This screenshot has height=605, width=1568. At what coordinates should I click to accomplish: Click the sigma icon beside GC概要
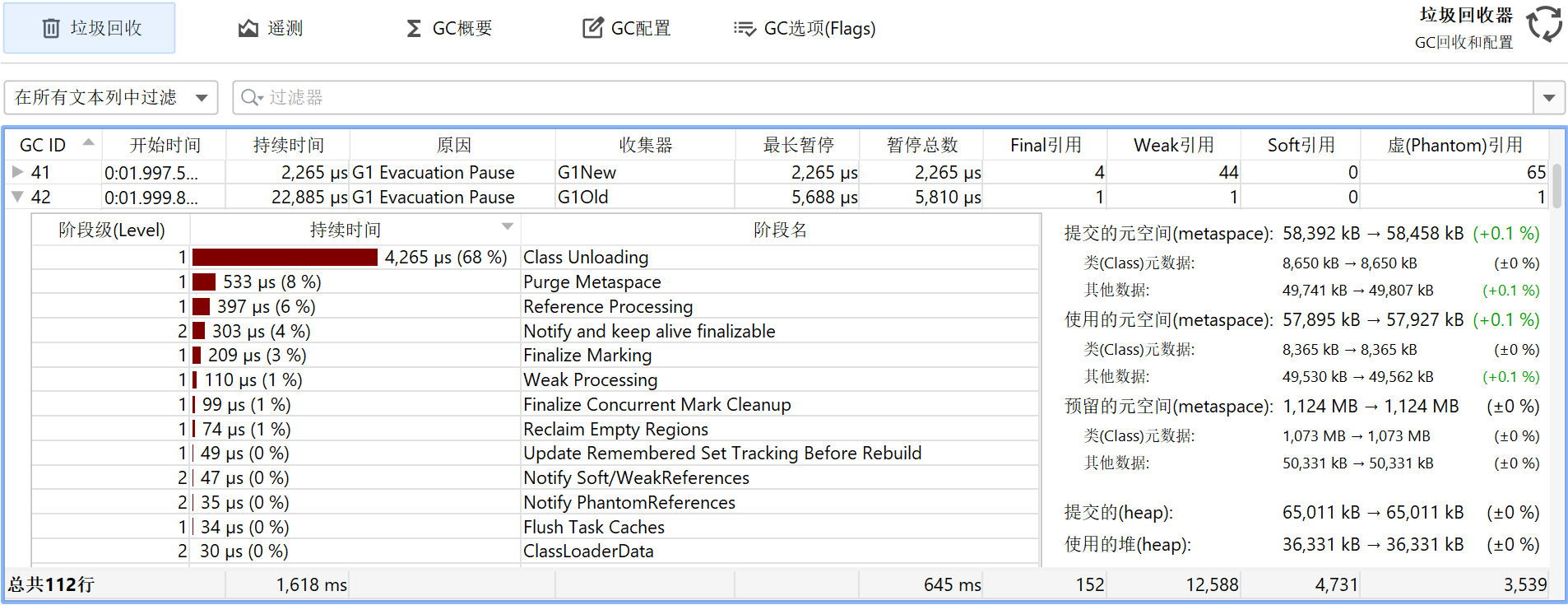click(x=414, y=29)
